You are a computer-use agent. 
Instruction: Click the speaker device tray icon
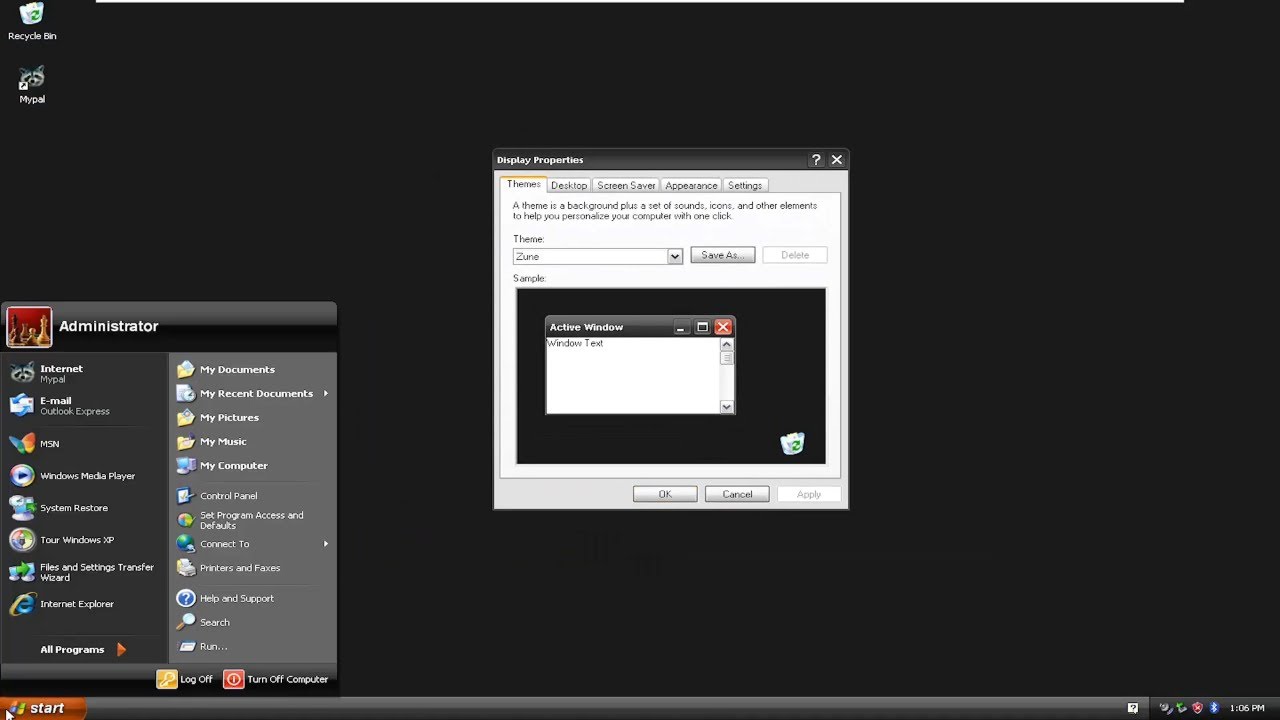(1166, 708)
